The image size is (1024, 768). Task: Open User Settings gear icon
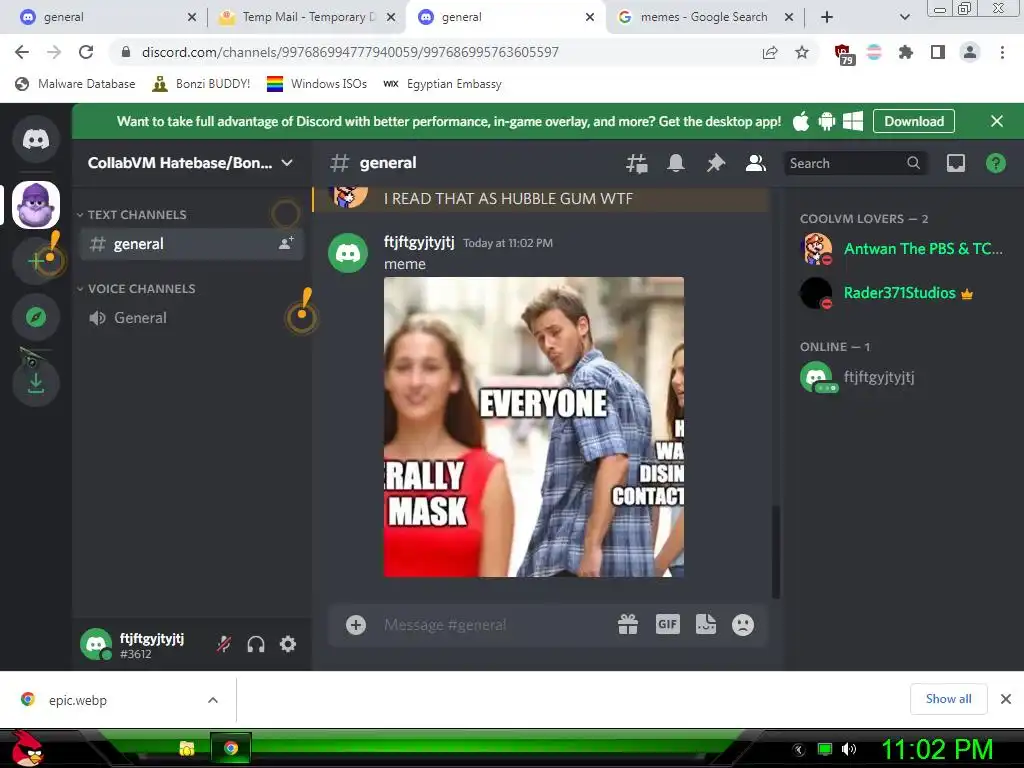[288, 645]
